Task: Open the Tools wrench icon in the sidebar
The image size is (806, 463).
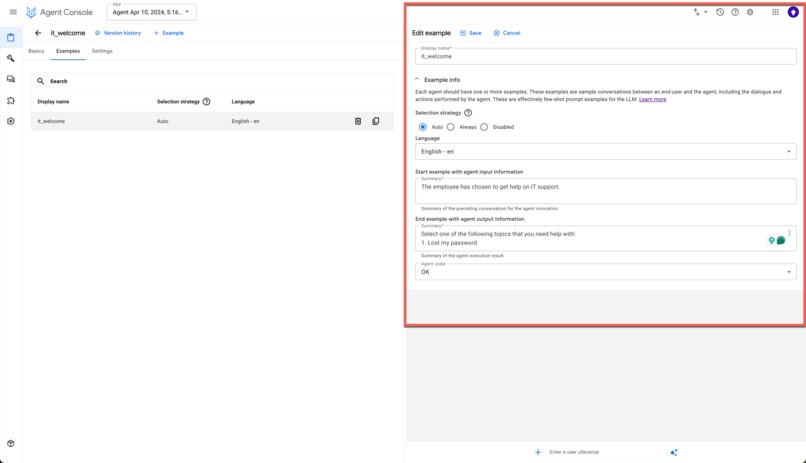Action: pos(11,59)
